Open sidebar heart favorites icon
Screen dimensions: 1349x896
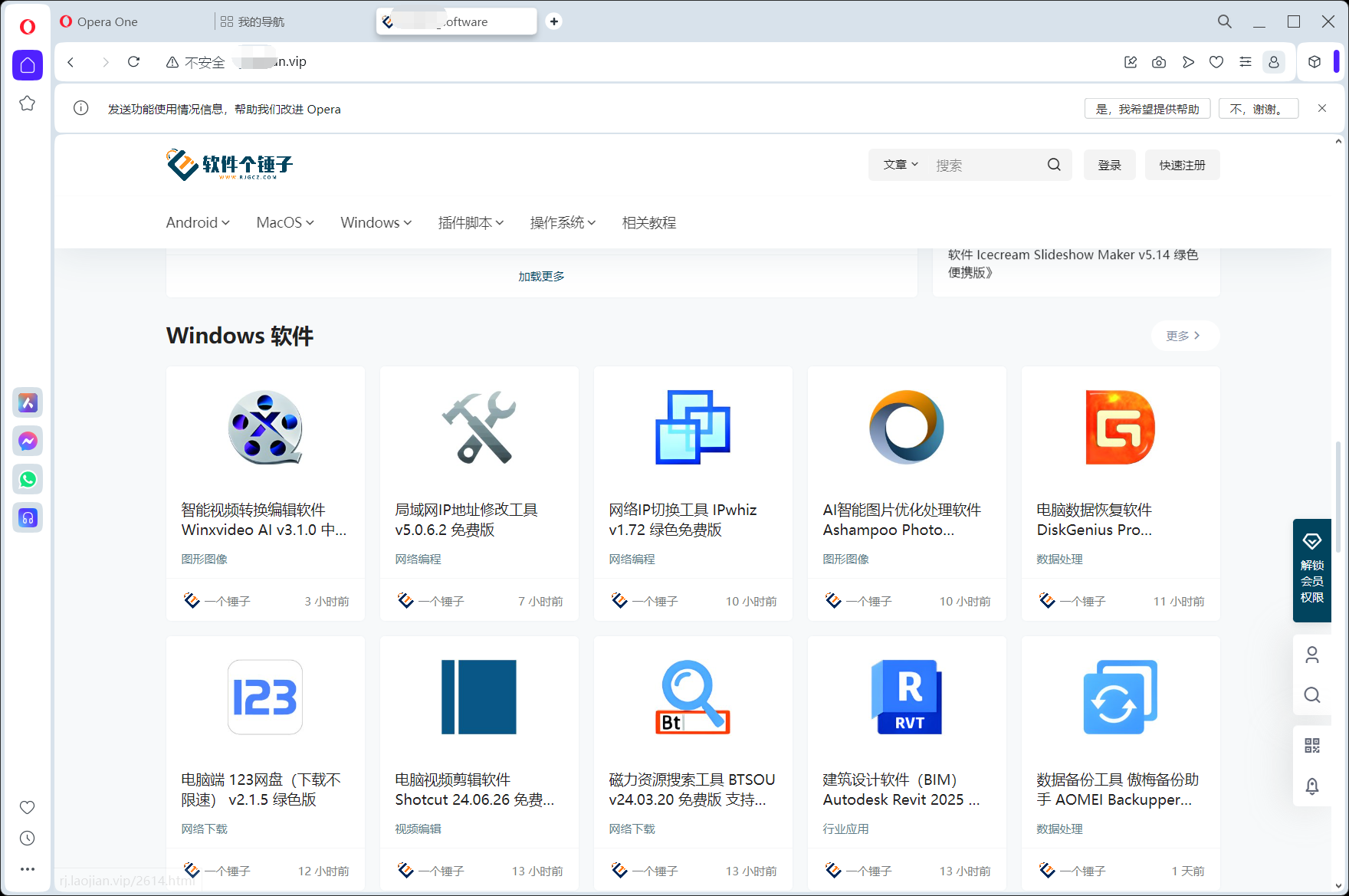click(28, 807)
